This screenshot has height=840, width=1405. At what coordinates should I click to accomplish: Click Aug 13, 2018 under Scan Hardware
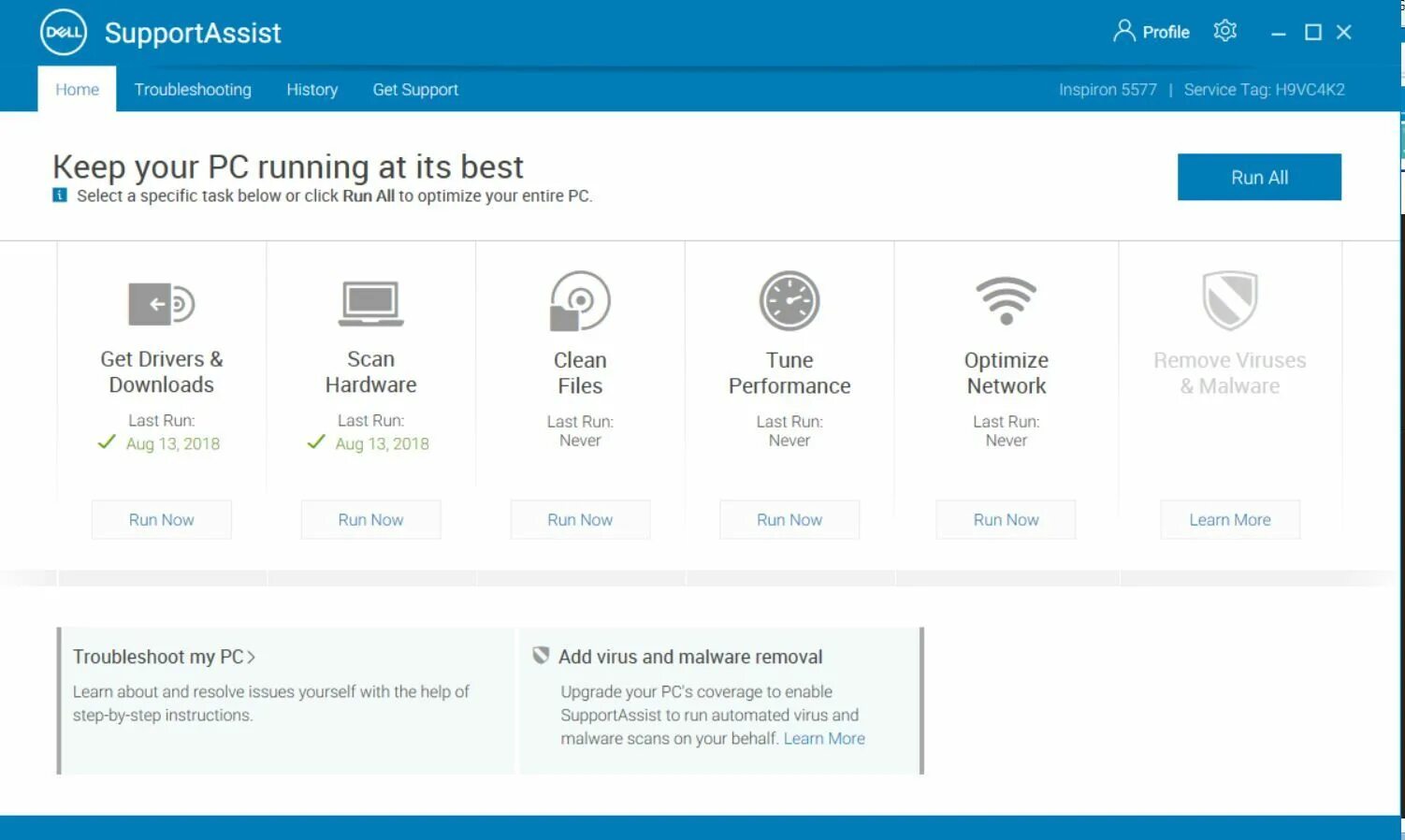tap(383, 443)
